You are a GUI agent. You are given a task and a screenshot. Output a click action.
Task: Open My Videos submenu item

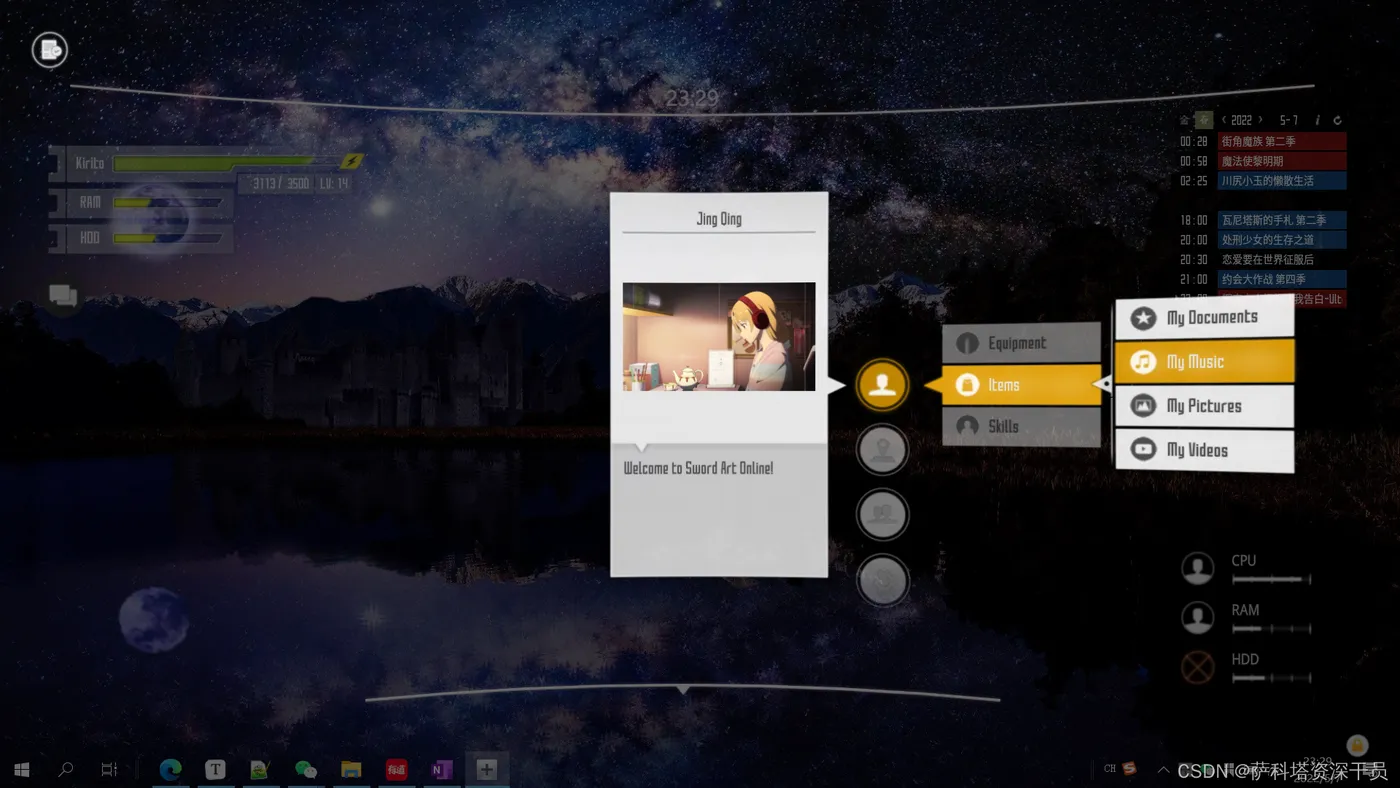click(x=1204, y=450)
